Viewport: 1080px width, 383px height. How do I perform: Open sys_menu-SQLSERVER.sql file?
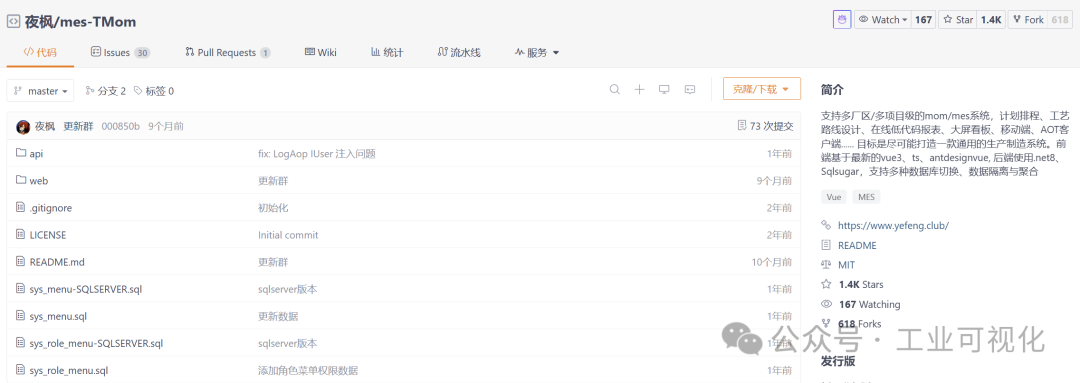tap(86, 289)
